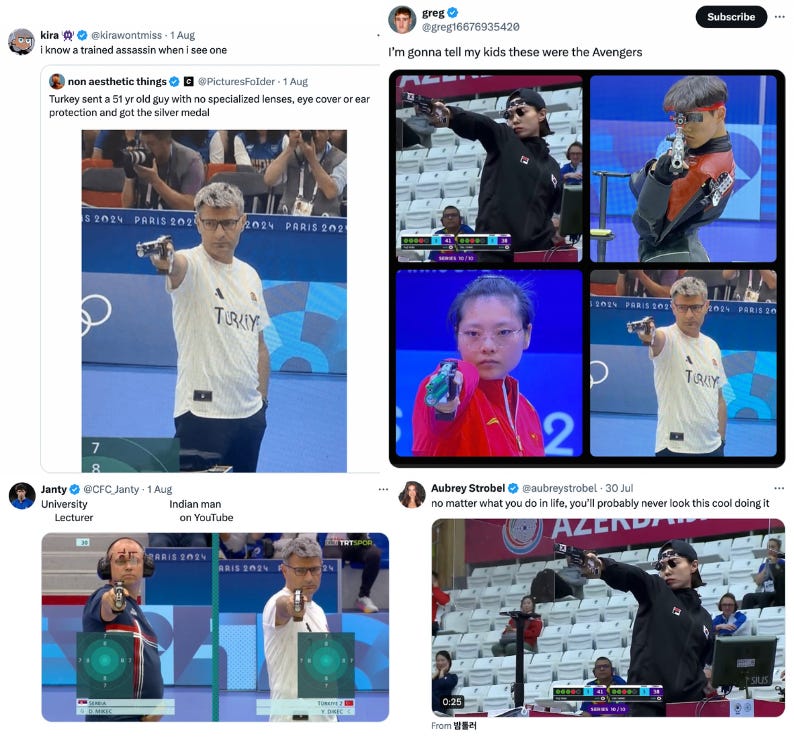Subscribe to greg's account
Screen dimensions: 794x738
tap(731, 17)
